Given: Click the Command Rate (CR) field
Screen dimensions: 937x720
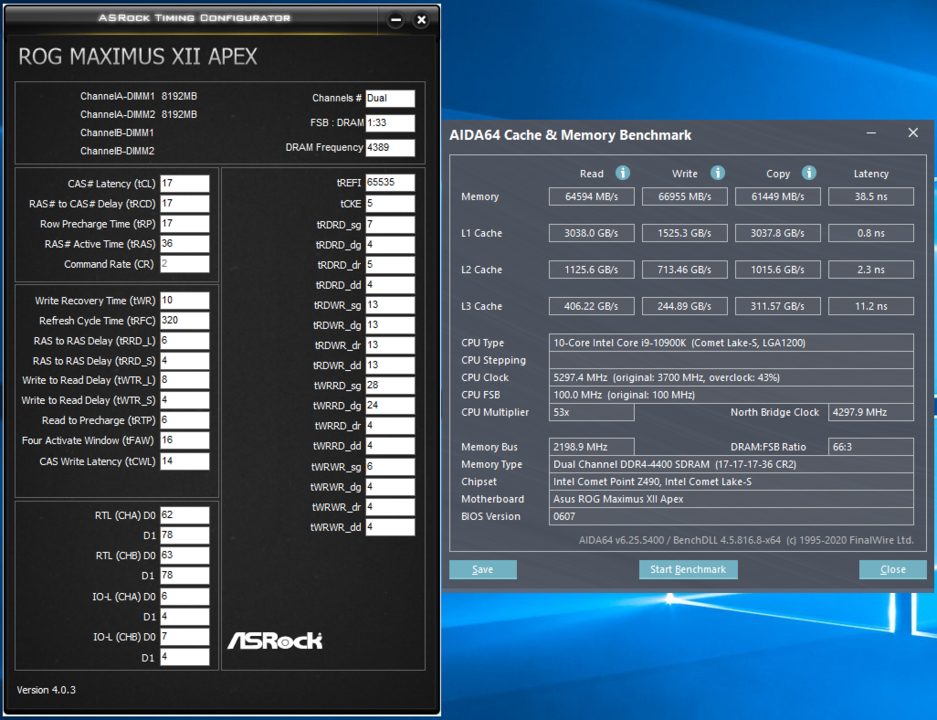Looking at the screenshot, I should (x=184, y=264).
